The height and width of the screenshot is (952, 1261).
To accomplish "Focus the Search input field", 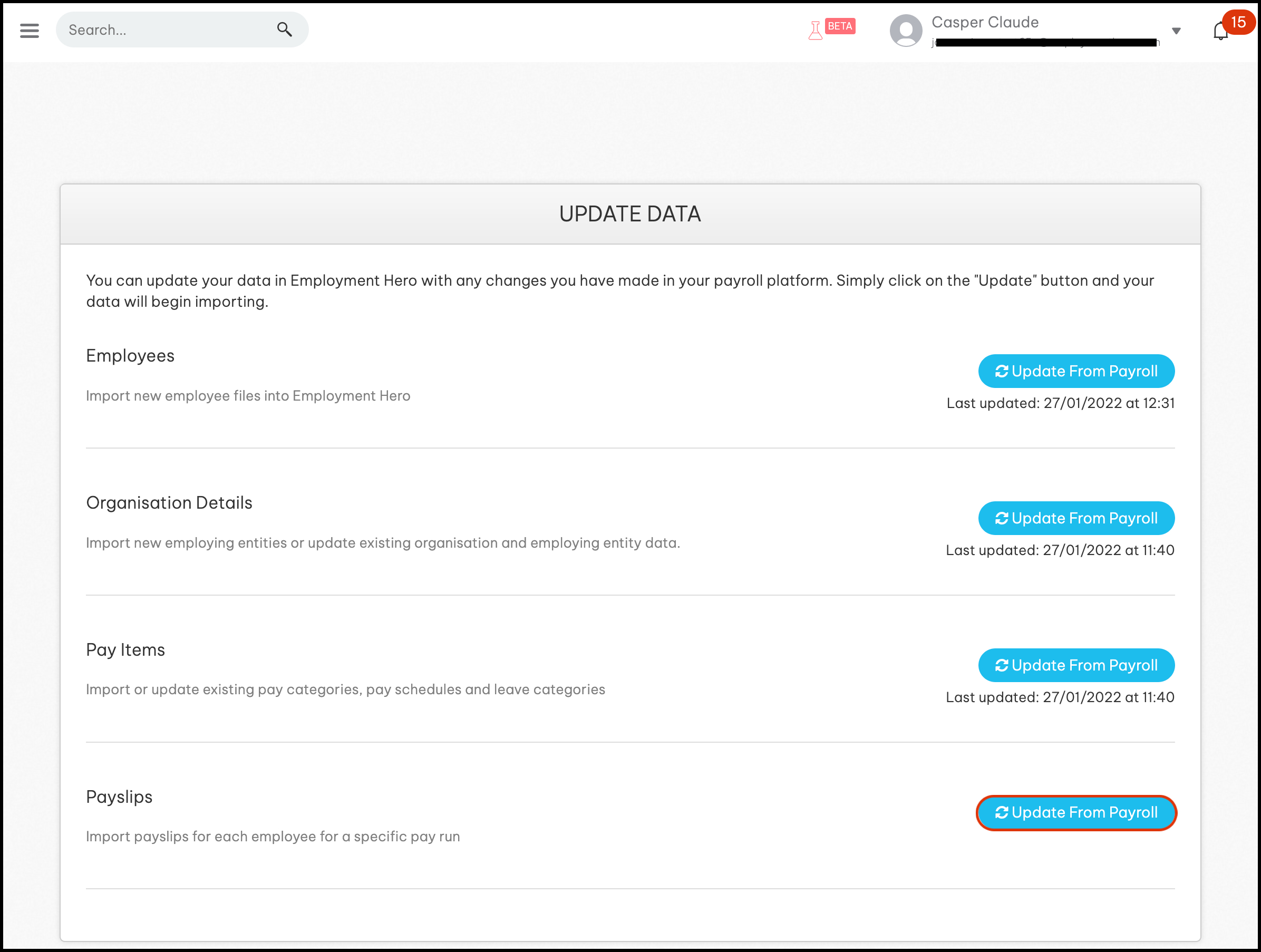I will (166, 30).
